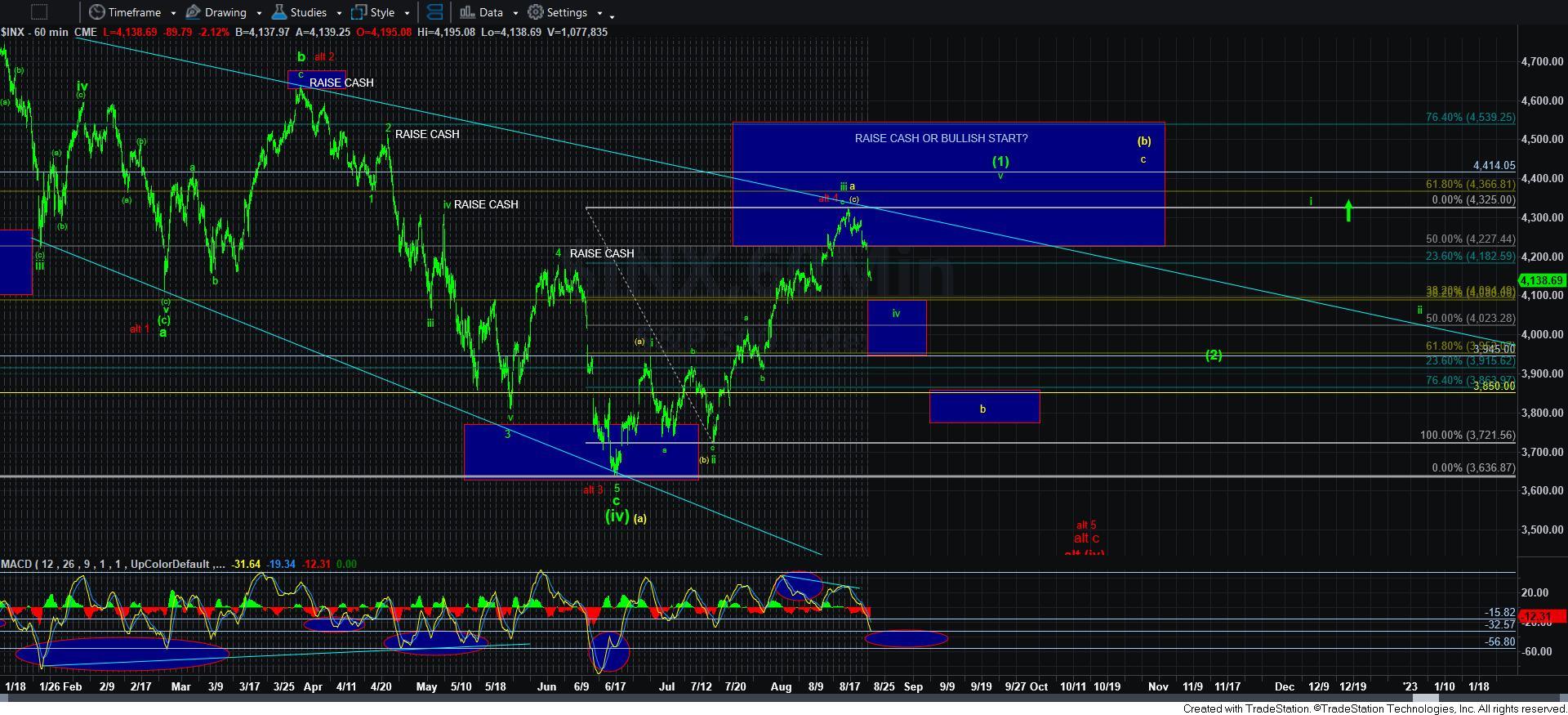This screenshot has width=1568, height=715.
Task: Click the 3,850.00 price line label
Action: pyautogui.click(x=1494, y=387)
